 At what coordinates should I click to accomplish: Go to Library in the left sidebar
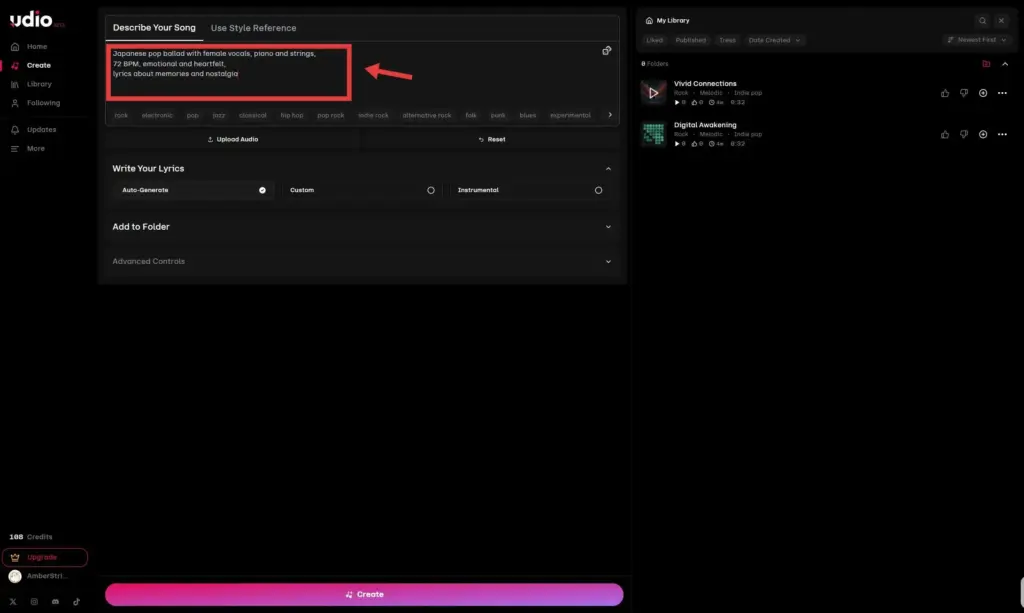pyautogui.click(x=39, y=84)
